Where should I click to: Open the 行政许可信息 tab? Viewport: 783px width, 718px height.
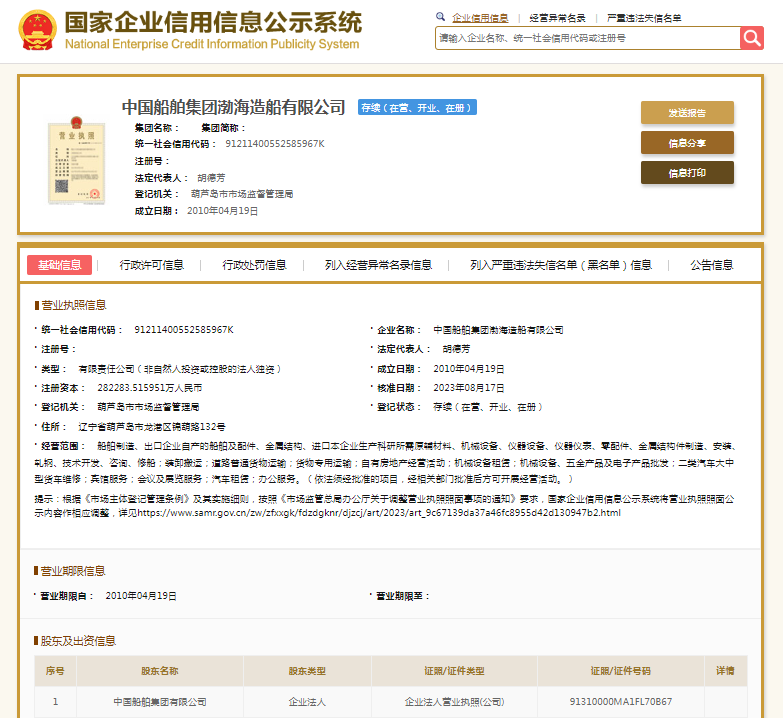[152, 265]
